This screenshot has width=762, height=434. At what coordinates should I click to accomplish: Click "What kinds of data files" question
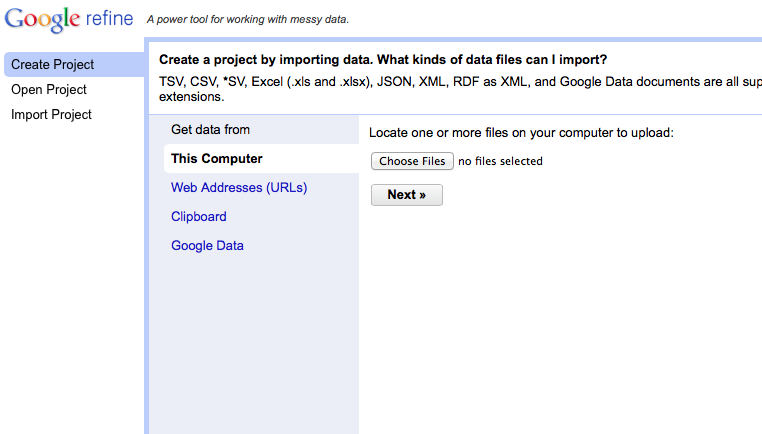tap(492, 60)
